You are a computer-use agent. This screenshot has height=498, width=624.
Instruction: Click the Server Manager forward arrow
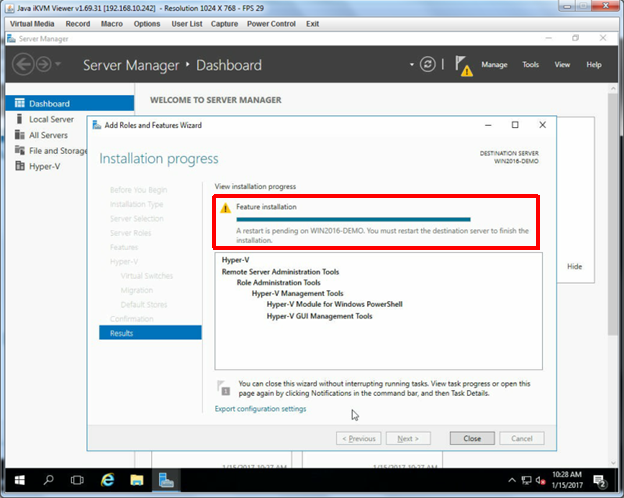coord(44,64)
